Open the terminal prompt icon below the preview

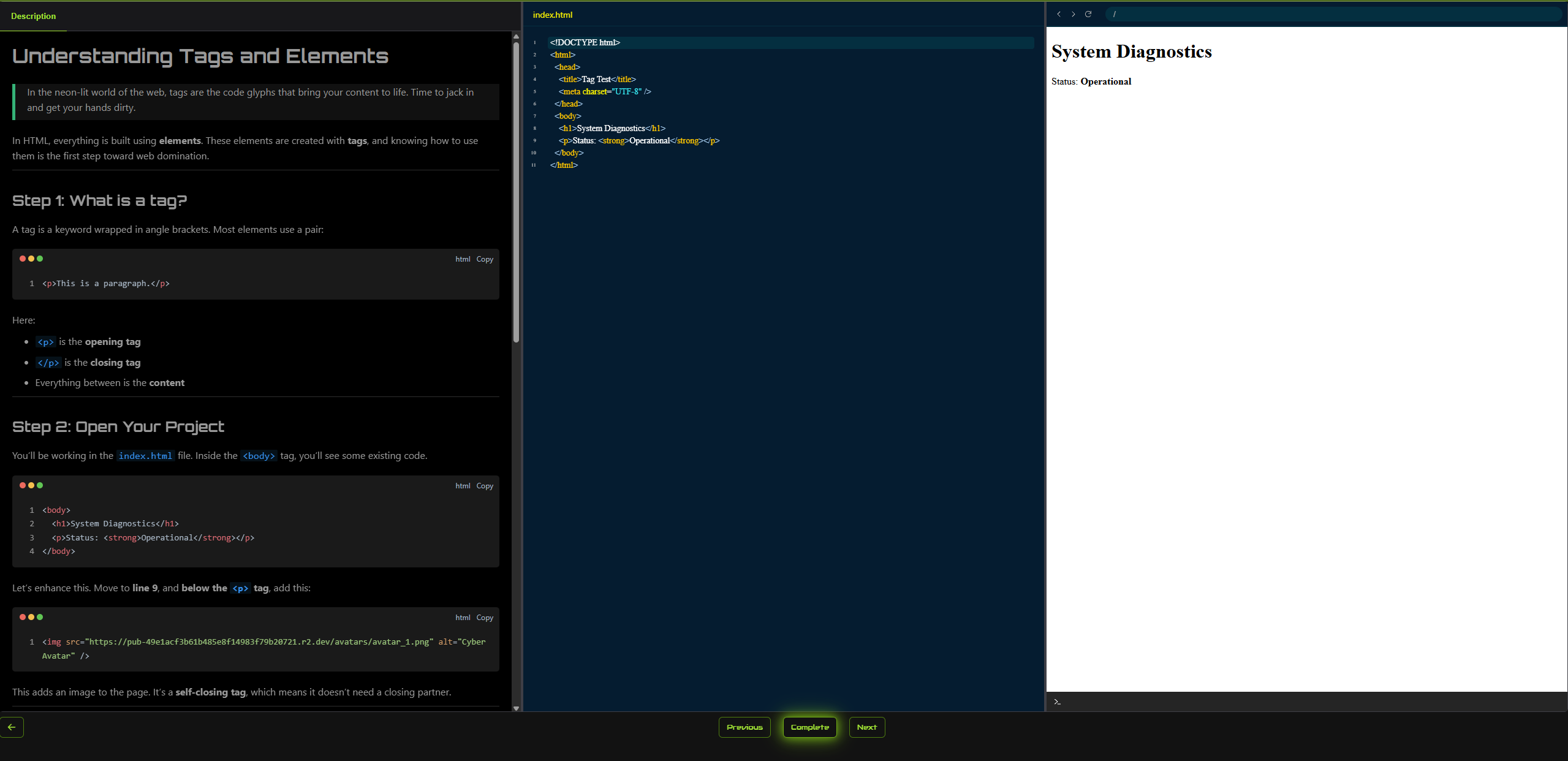click(1057, 702)
